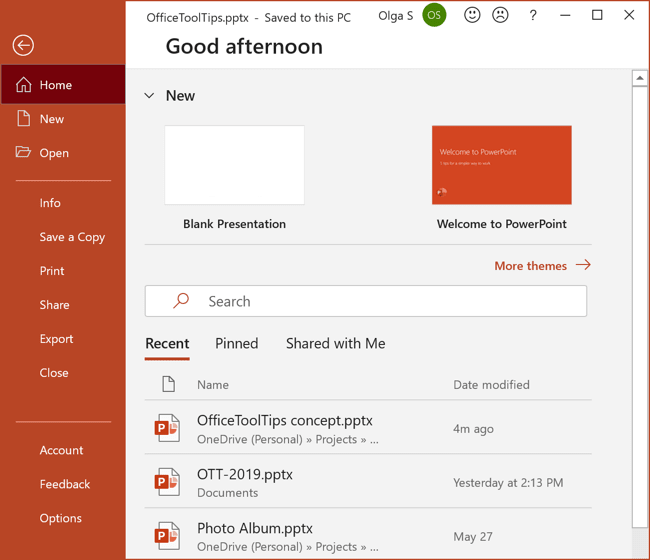Select Save a Copy in sidebar
The image size is (650, 560).
coord(72,237)
